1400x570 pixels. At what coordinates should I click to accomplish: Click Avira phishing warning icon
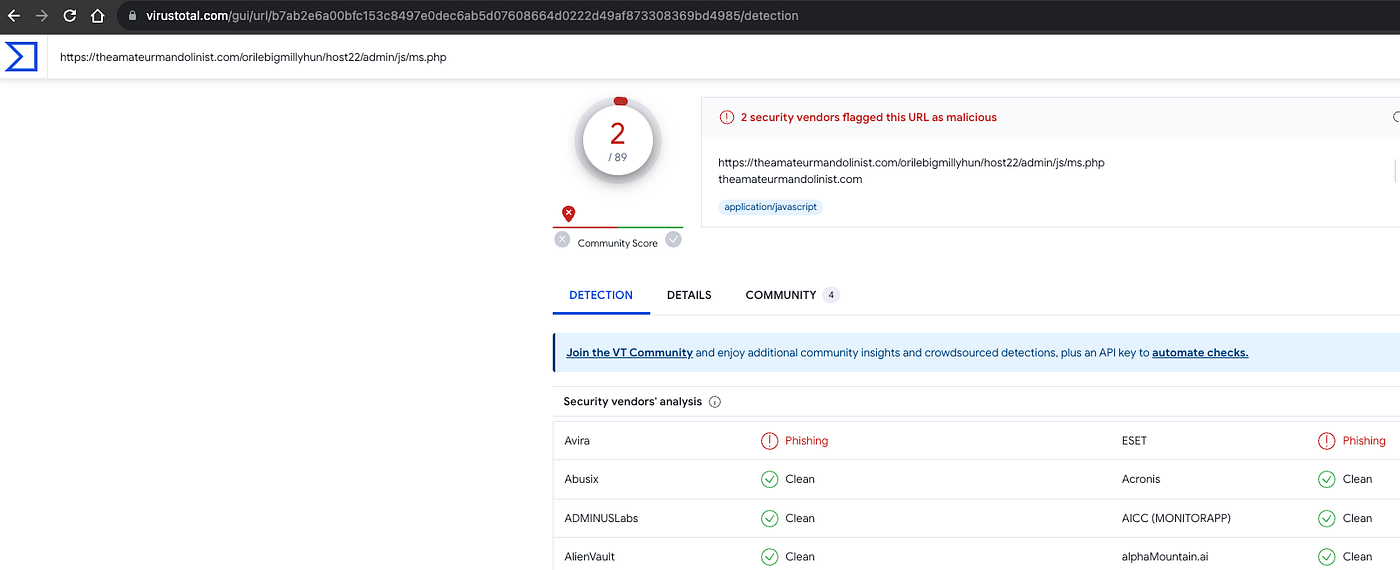pos(769,441)
